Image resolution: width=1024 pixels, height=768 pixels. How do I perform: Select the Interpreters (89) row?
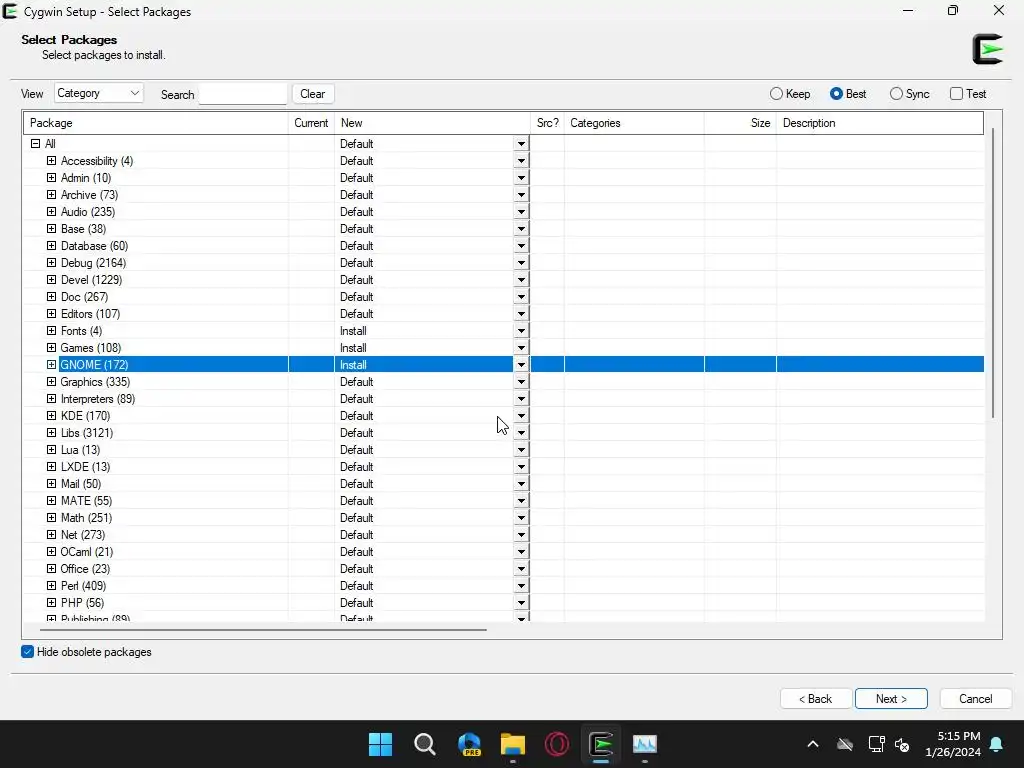tap(504, 399)
